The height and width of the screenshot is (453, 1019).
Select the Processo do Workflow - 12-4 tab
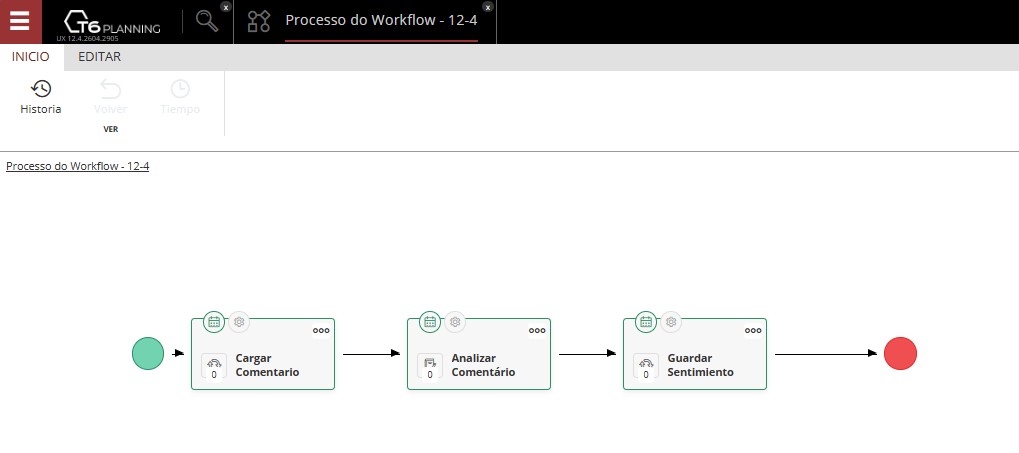click(x=381, y=20)
